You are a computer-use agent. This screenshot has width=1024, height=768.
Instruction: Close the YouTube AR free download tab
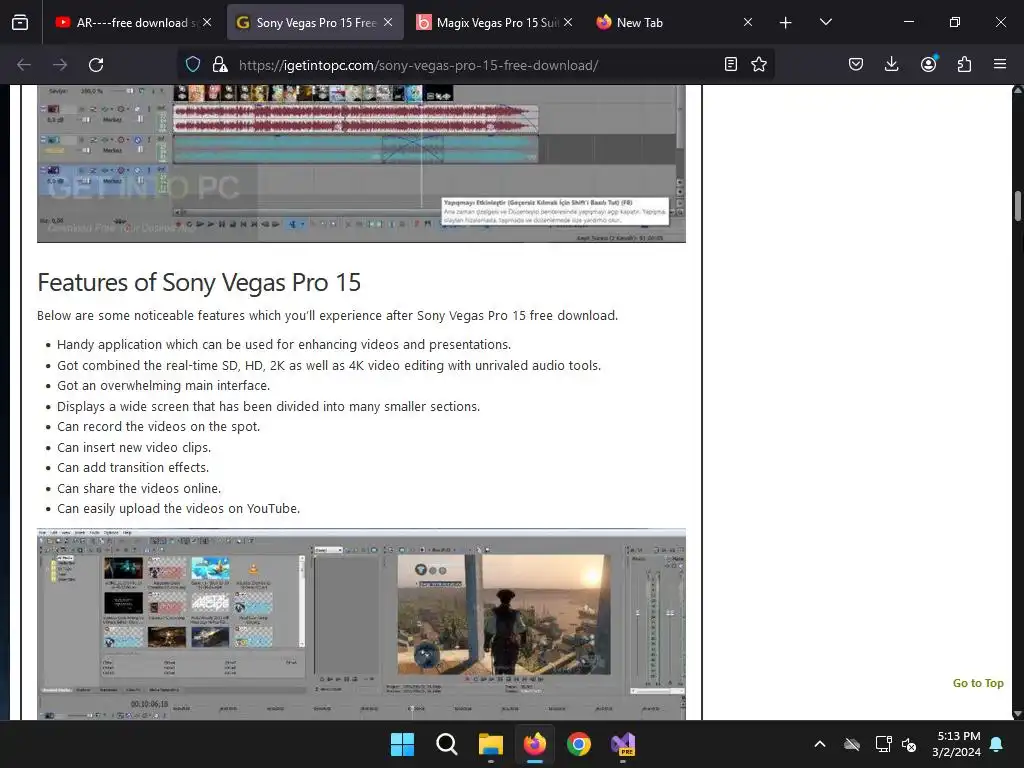207,22
